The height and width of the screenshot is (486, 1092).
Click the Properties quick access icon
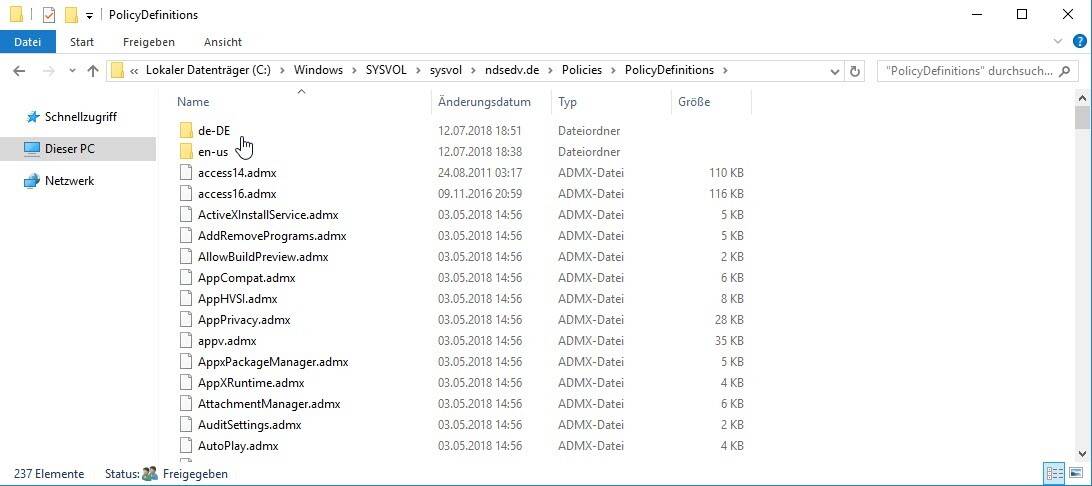click(48, 15)
